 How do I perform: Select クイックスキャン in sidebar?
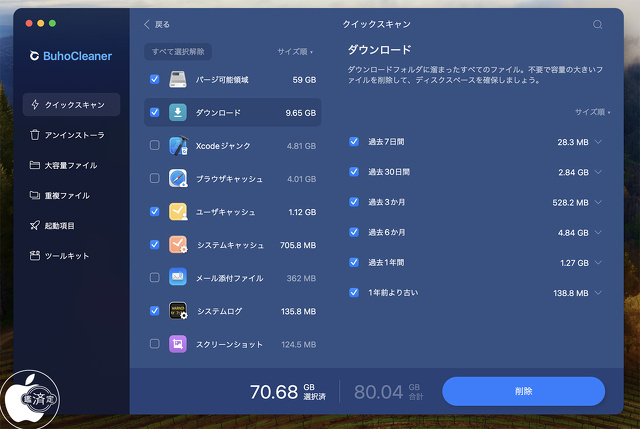[x=71, y=104]
